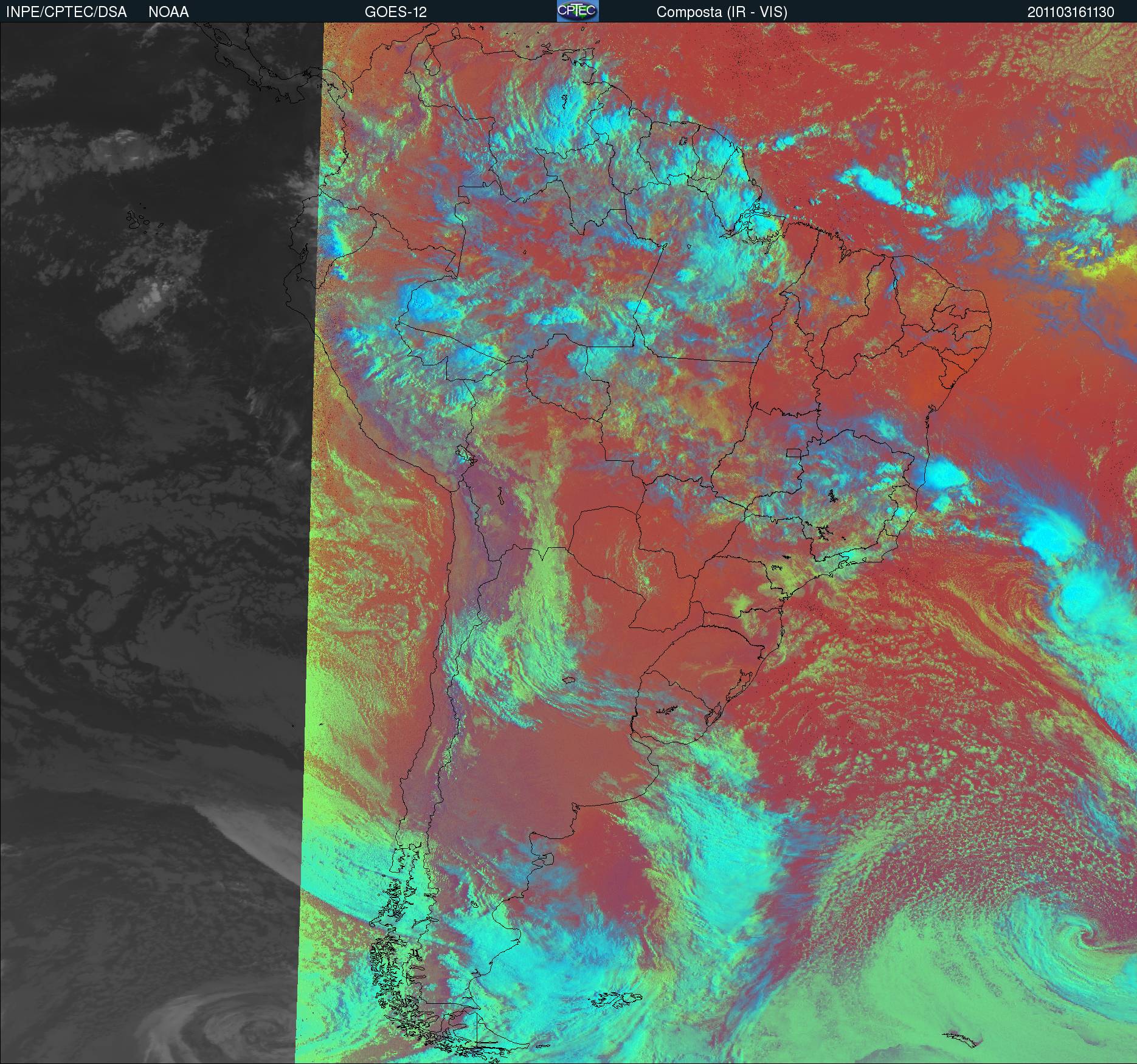
Task: Click the NOAA label in header
Action: point(168,12)
